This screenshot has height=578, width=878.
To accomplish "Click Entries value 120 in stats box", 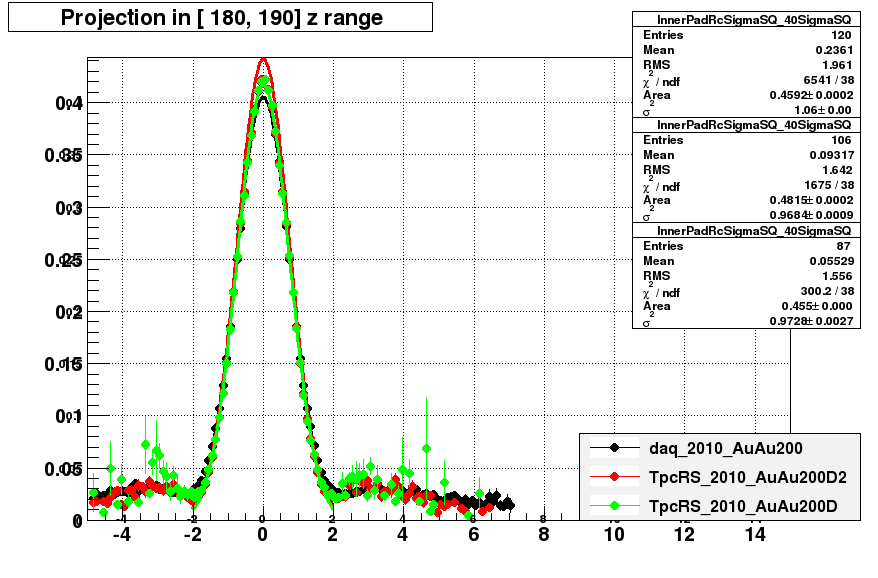I will (841, 35).
